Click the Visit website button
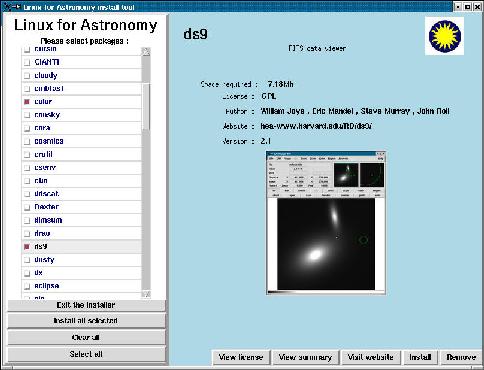Screen dimensions: 484x370 click(x=371, y=358)
